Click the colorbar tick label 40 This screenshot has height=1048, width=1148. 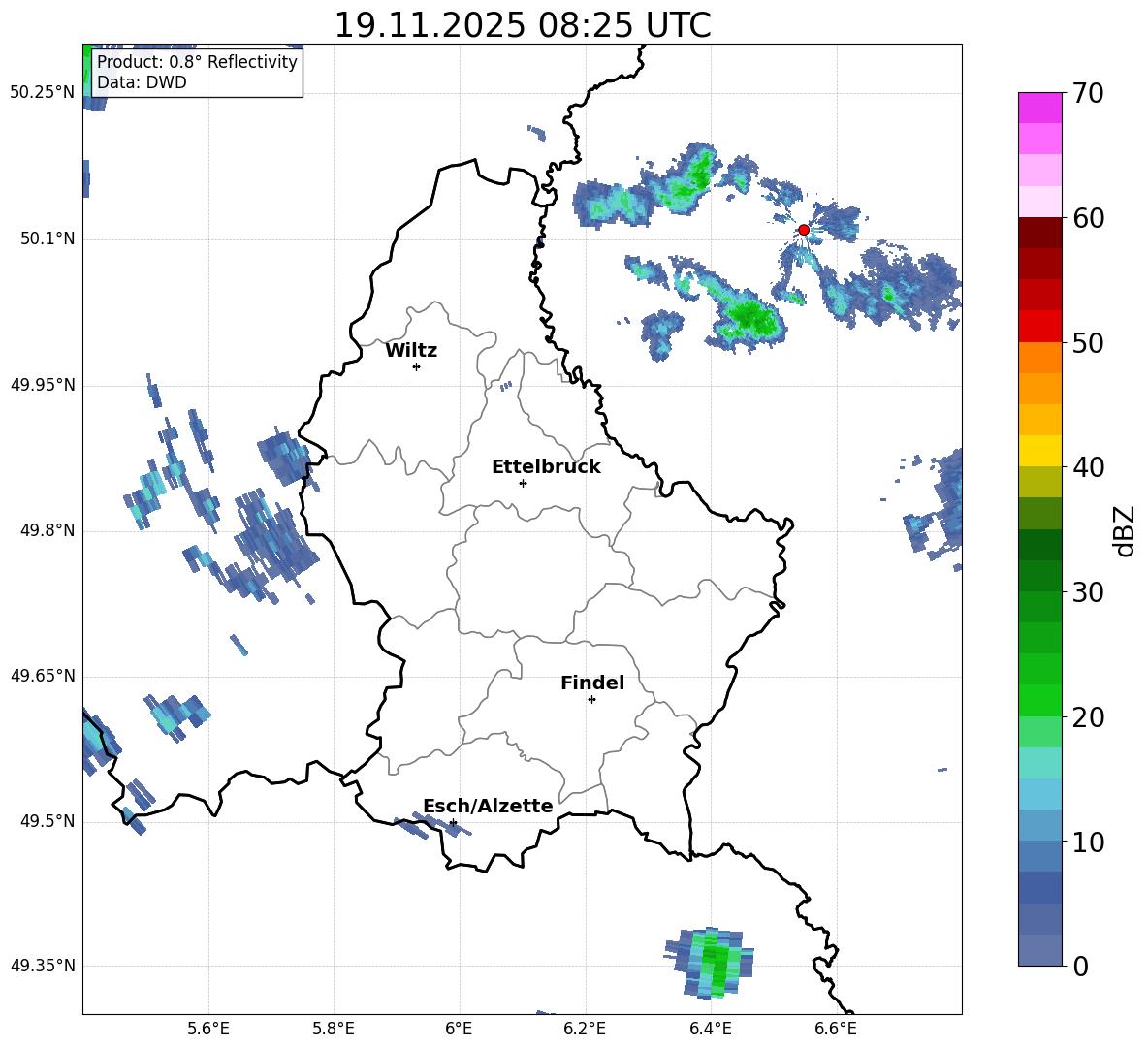point(1088,467)
